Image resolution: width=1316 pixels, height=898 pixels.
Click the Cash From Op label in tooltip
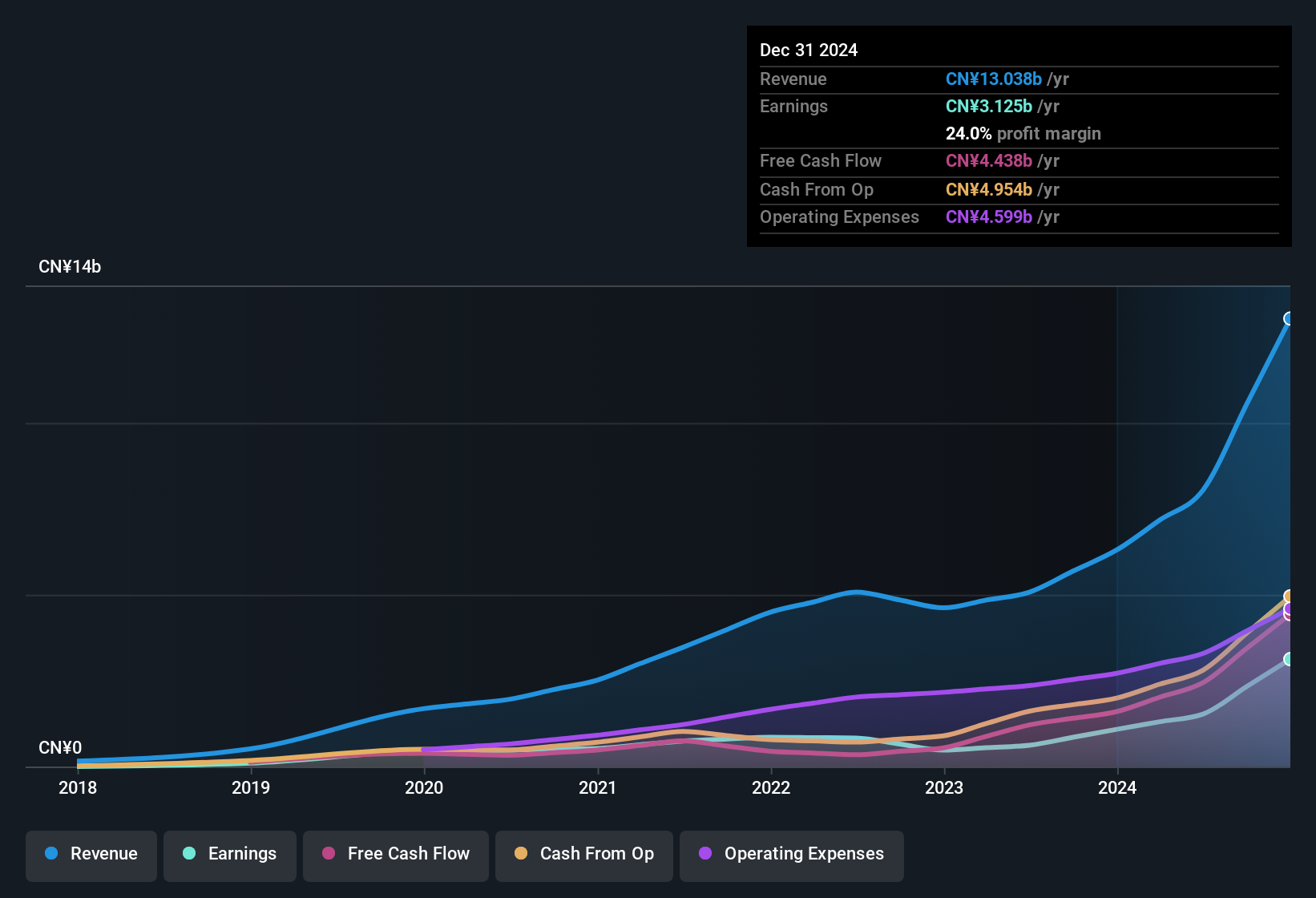click(x=817, y=189)
